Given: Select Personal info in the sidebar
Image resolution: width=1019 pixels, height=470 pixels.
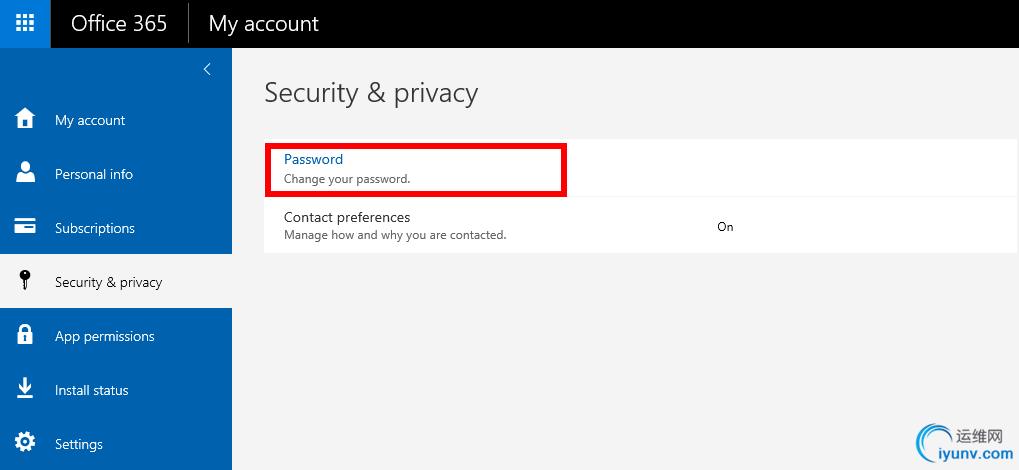Looking at the screenshot, I should [x=116, y=174].
